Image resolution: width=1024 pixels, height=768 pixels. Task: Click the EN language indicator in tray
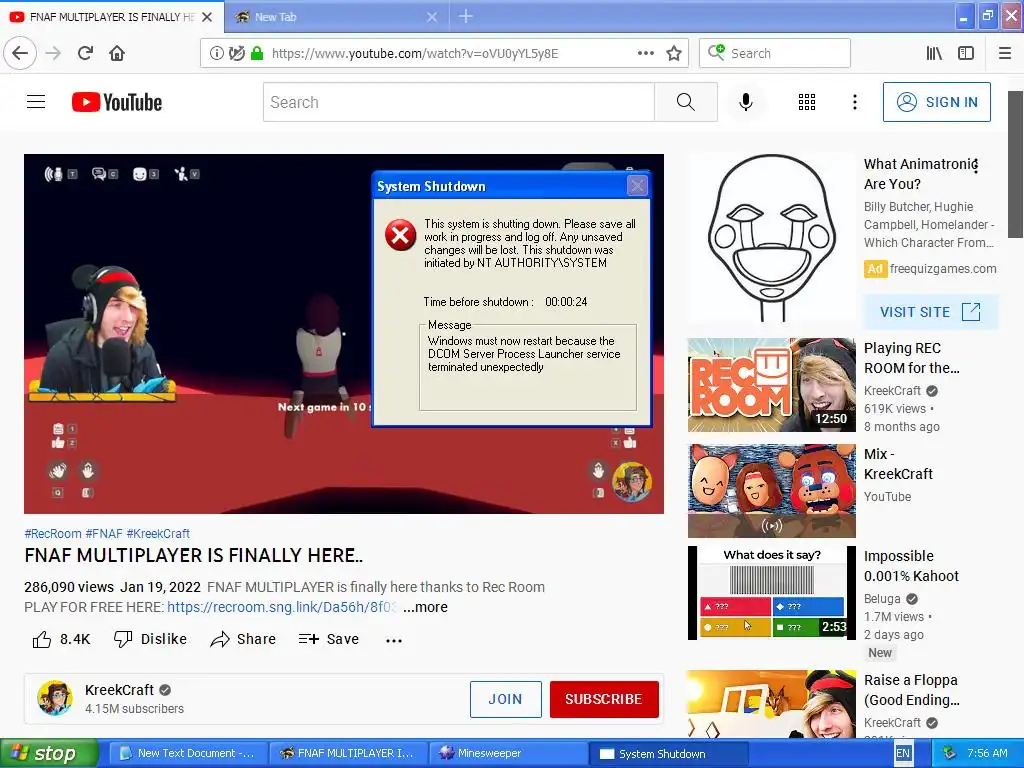(x=903, y=754)
